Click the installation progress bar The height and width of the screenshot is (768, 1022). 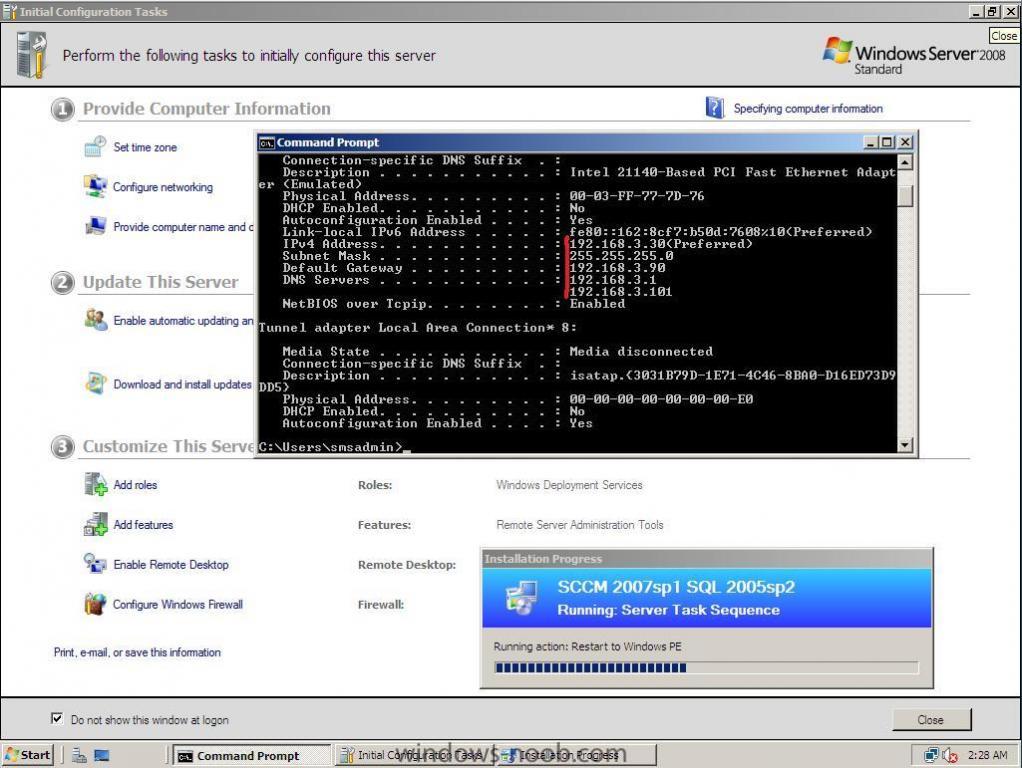707,668
